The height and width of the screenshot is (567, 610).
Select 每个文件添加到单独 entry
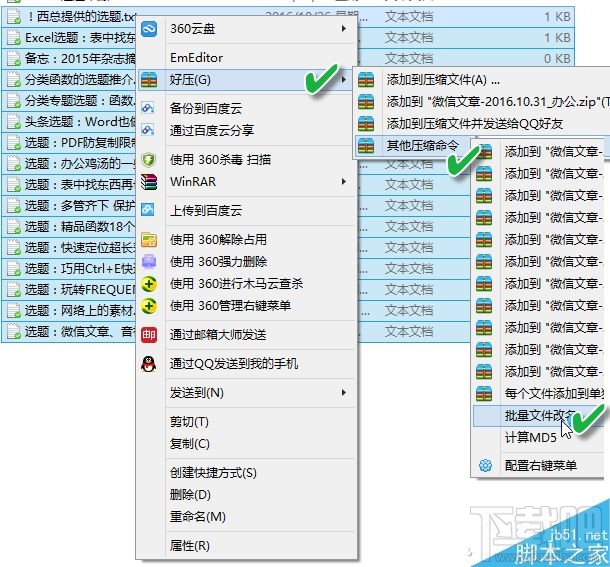tap(554, 394)
